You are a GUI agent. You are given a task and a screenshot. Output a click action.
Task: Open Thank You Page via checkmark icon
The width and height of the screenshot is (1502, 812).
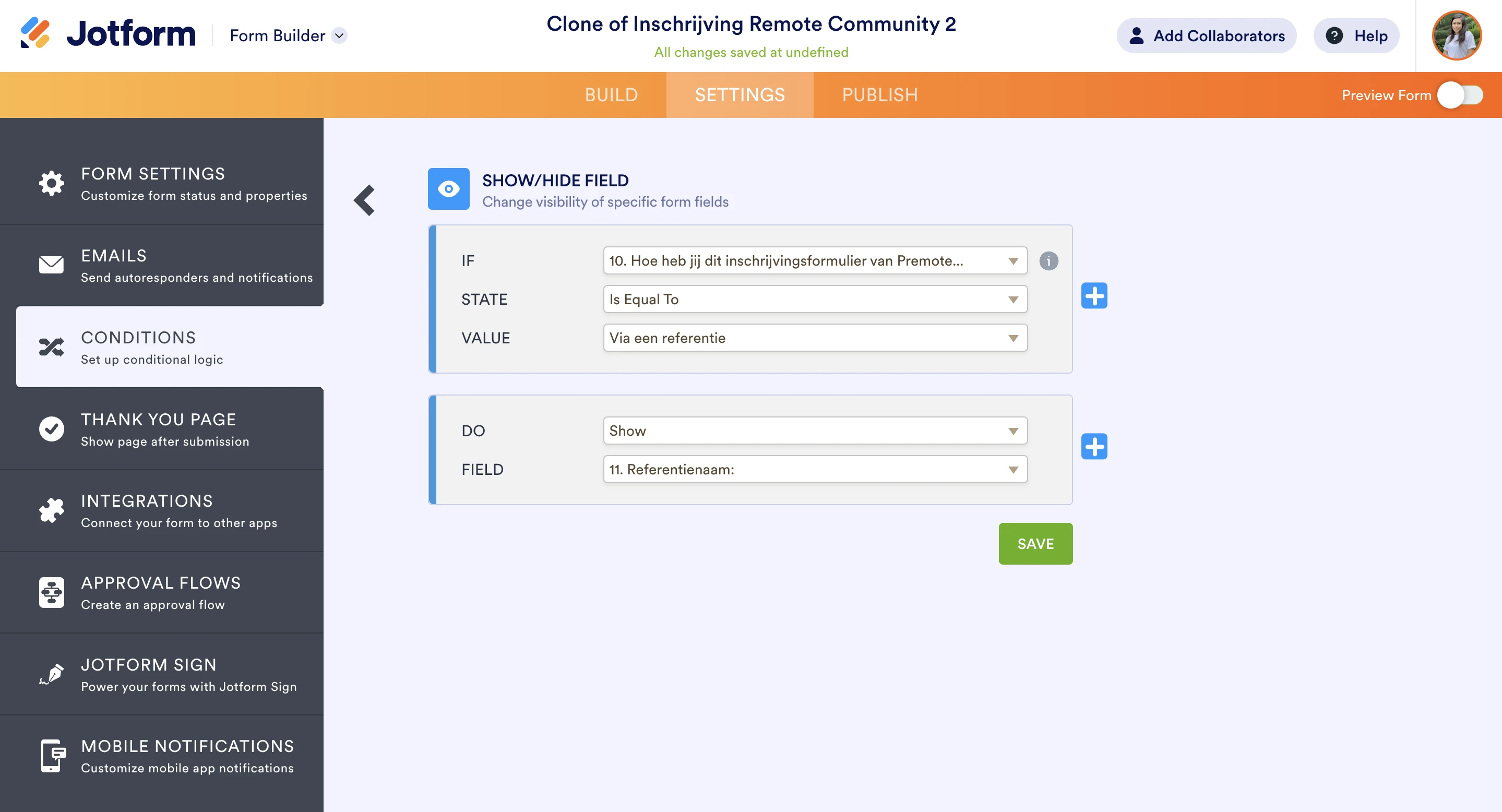pyautogui.click(x=51, y=429)
